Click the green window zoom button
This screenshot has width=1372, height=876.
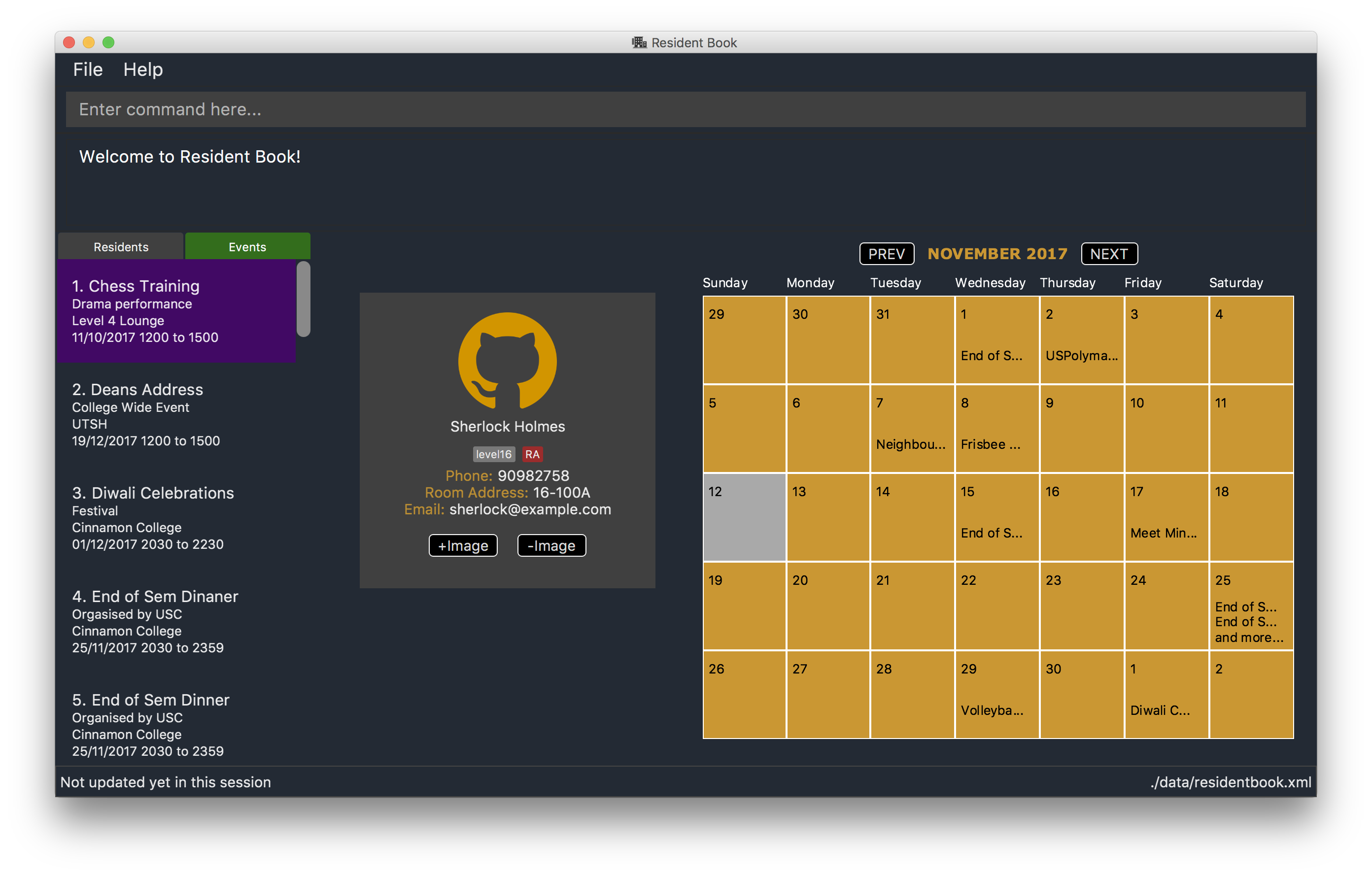tap(108, 42)
